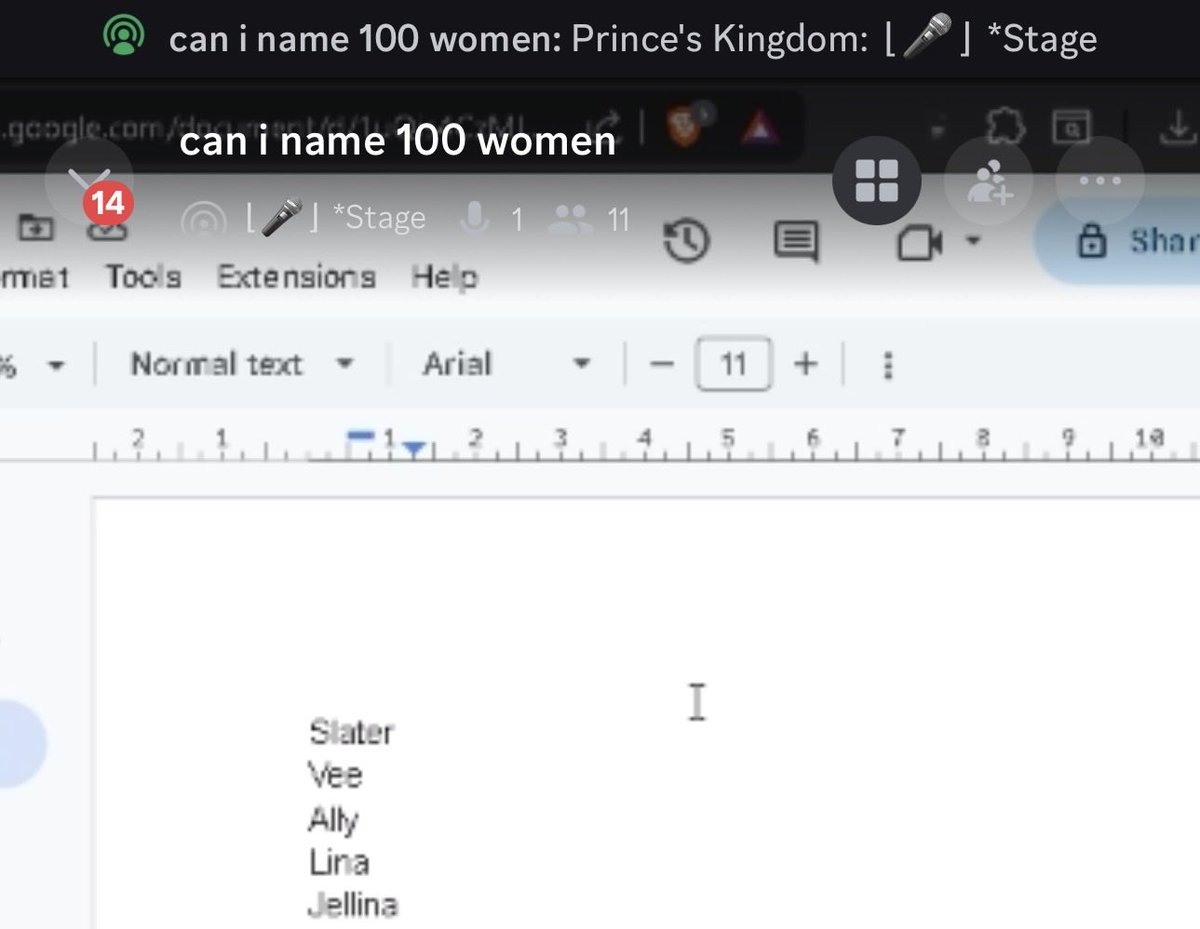The width and height of the screenshot is (1200, 929).
Task: Click the blue indent marker on ruler
Action: tap(415, 449)
